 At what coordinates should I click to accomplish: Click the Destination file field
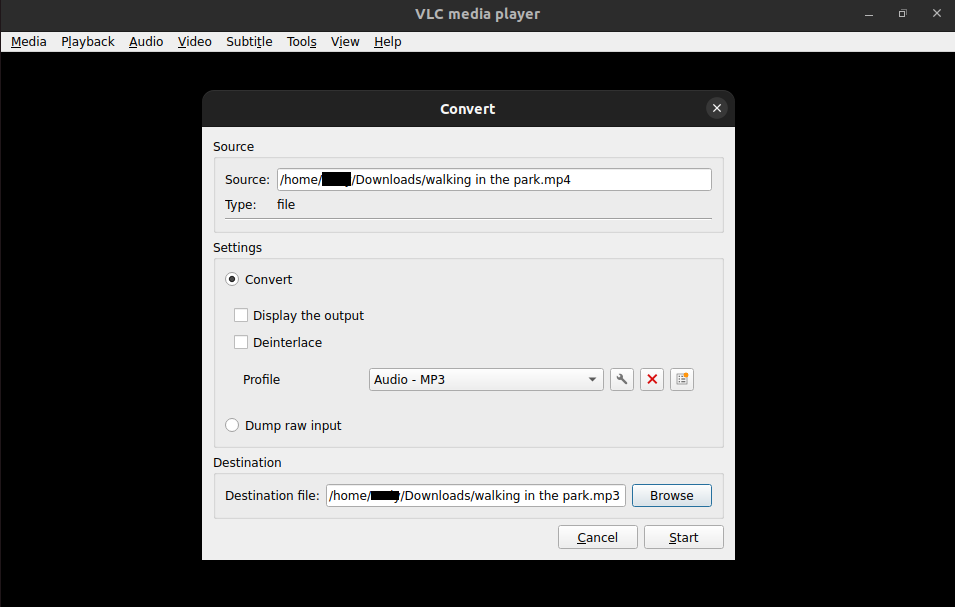pos(476,496)
